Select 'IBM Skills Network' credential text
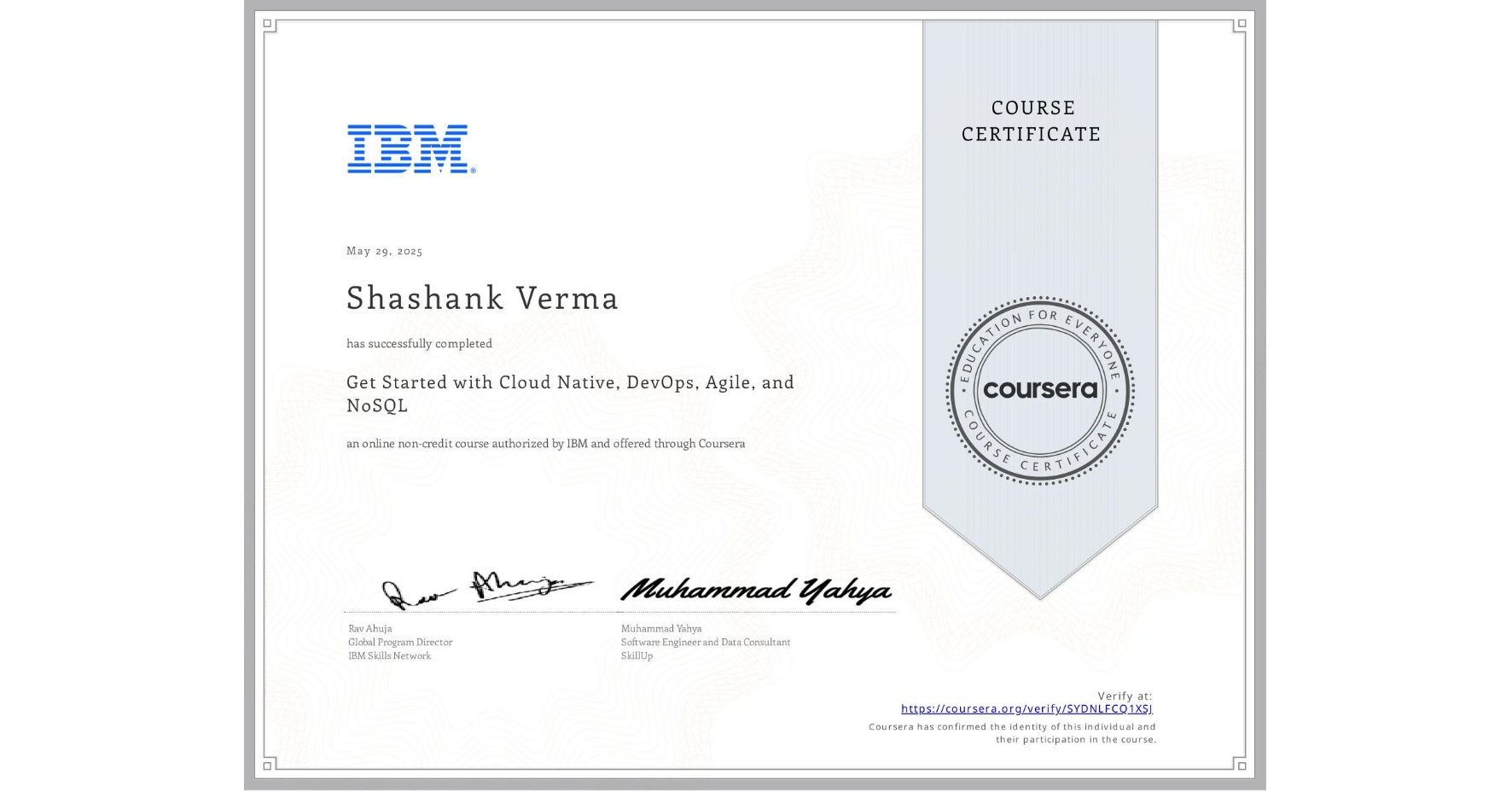Screen dimensions: 1512x792 coord(389,656)
